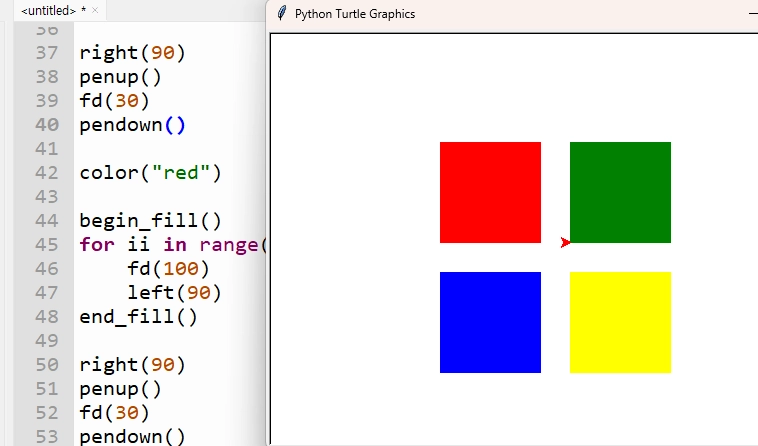Click the Python Turtle Graphics title bar

click(x=512, y=14)
